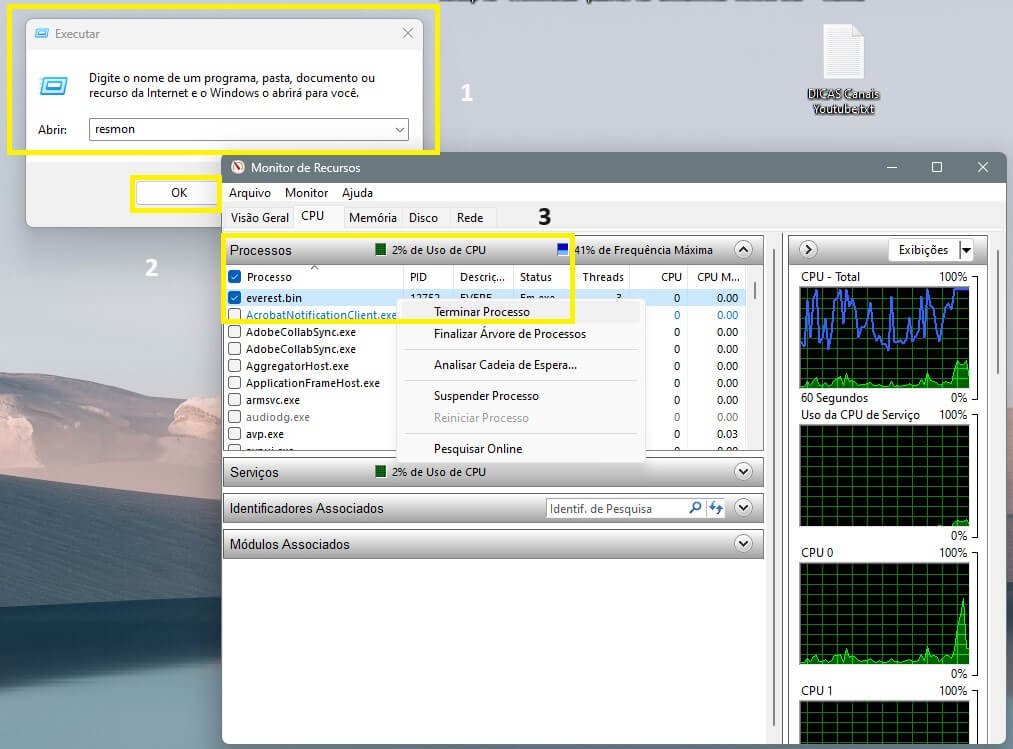The width and height of the screenshot is (1013, 749).
Task: Close the Executar dialog
Action: click(x=408, y=33)
